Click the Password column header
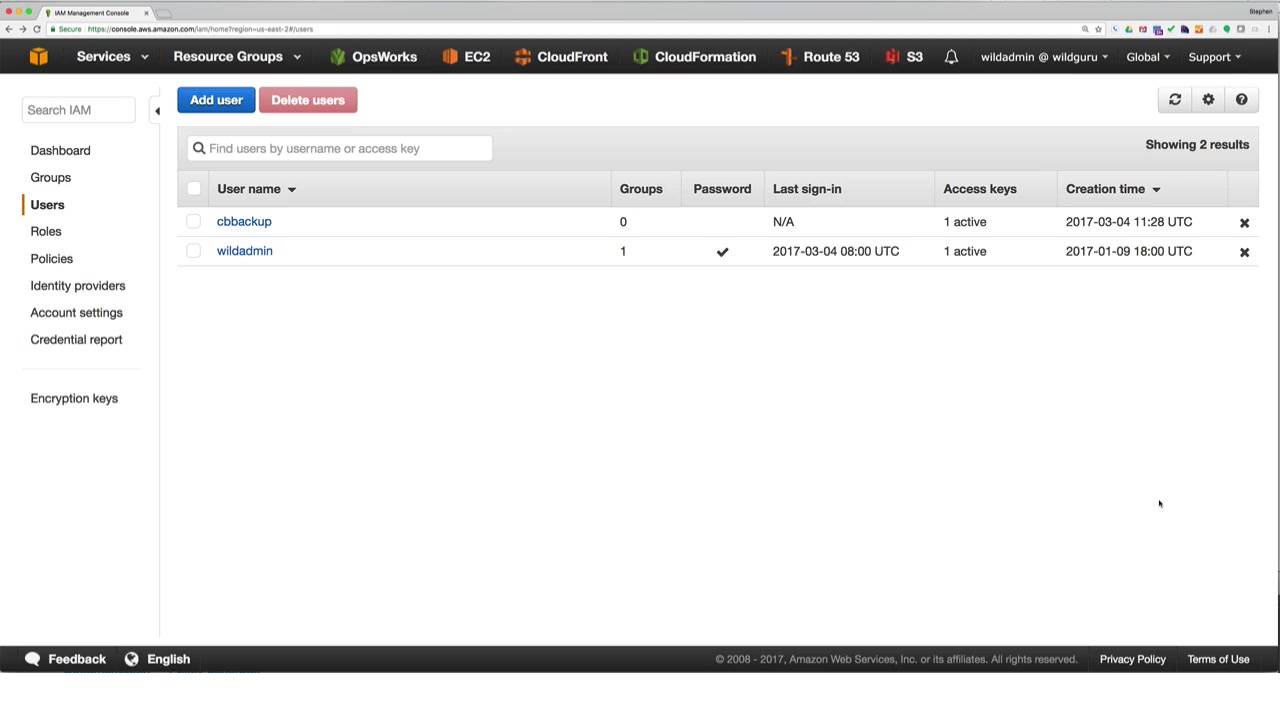 [x=722, y=189]
